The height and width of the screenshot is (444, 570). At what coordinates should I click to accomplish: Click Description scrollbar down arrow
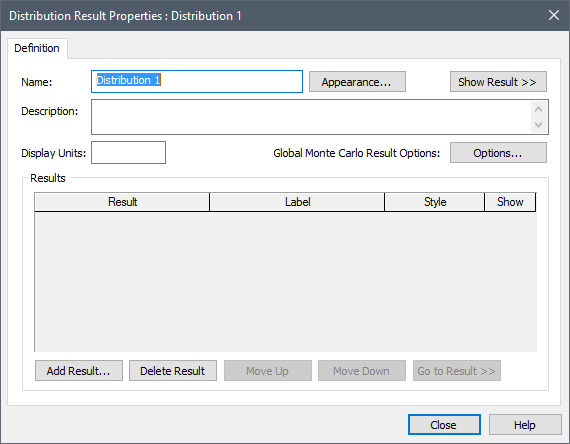(x=539, y=125)
